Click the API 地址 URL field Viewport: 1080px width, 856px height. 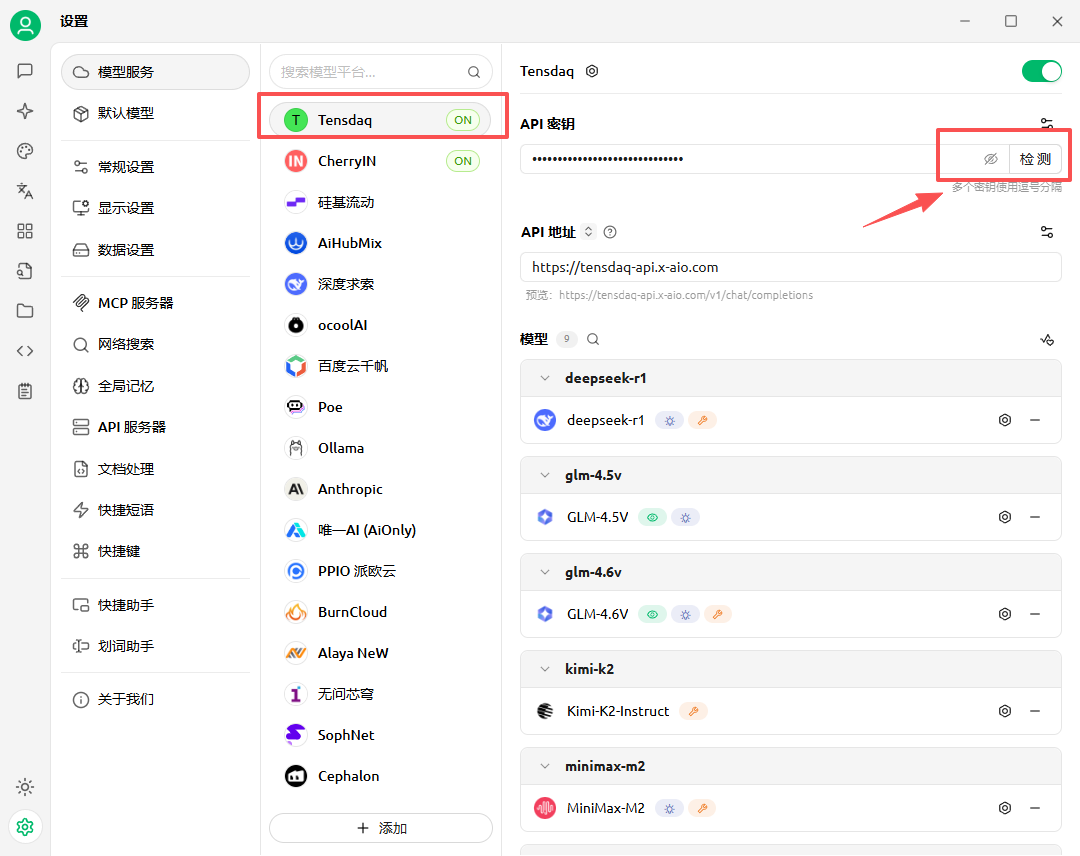pos(791,267)
